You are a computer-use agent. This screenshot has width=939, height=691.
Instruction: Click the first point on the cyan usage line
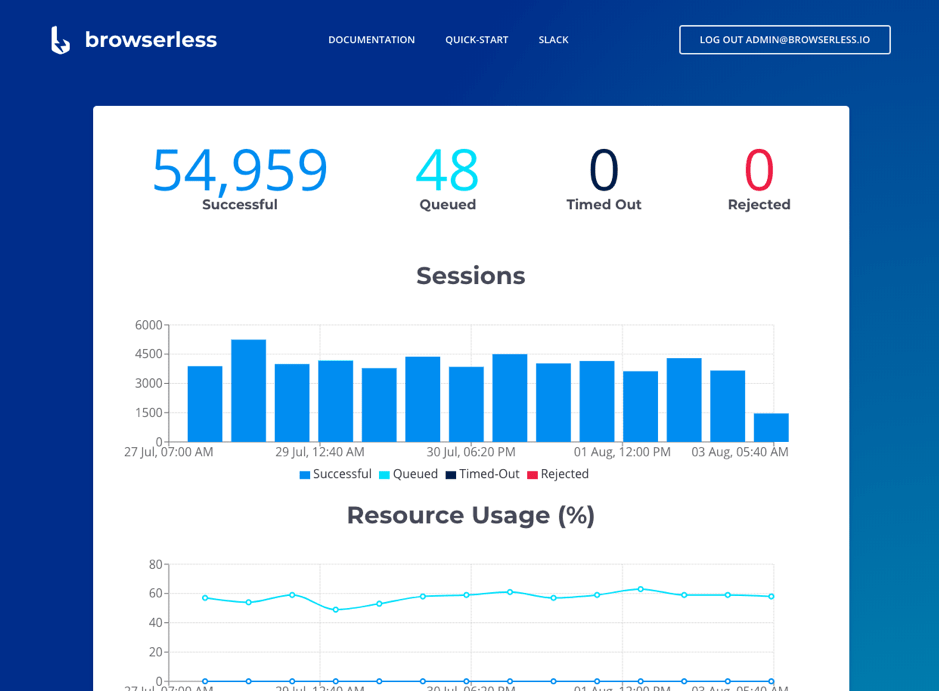click(x=205, y=598)
